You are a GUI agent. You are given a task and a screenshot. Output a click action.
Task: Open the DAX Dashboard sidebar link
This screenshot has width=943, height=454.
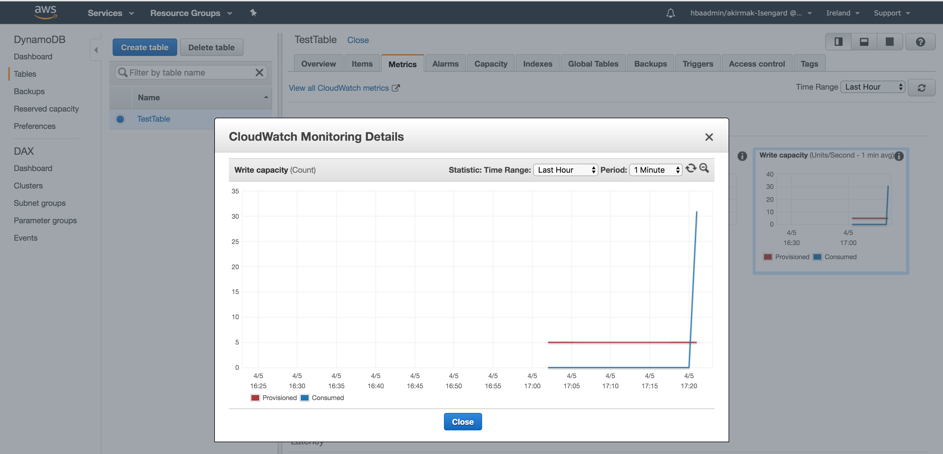point(33,168)
